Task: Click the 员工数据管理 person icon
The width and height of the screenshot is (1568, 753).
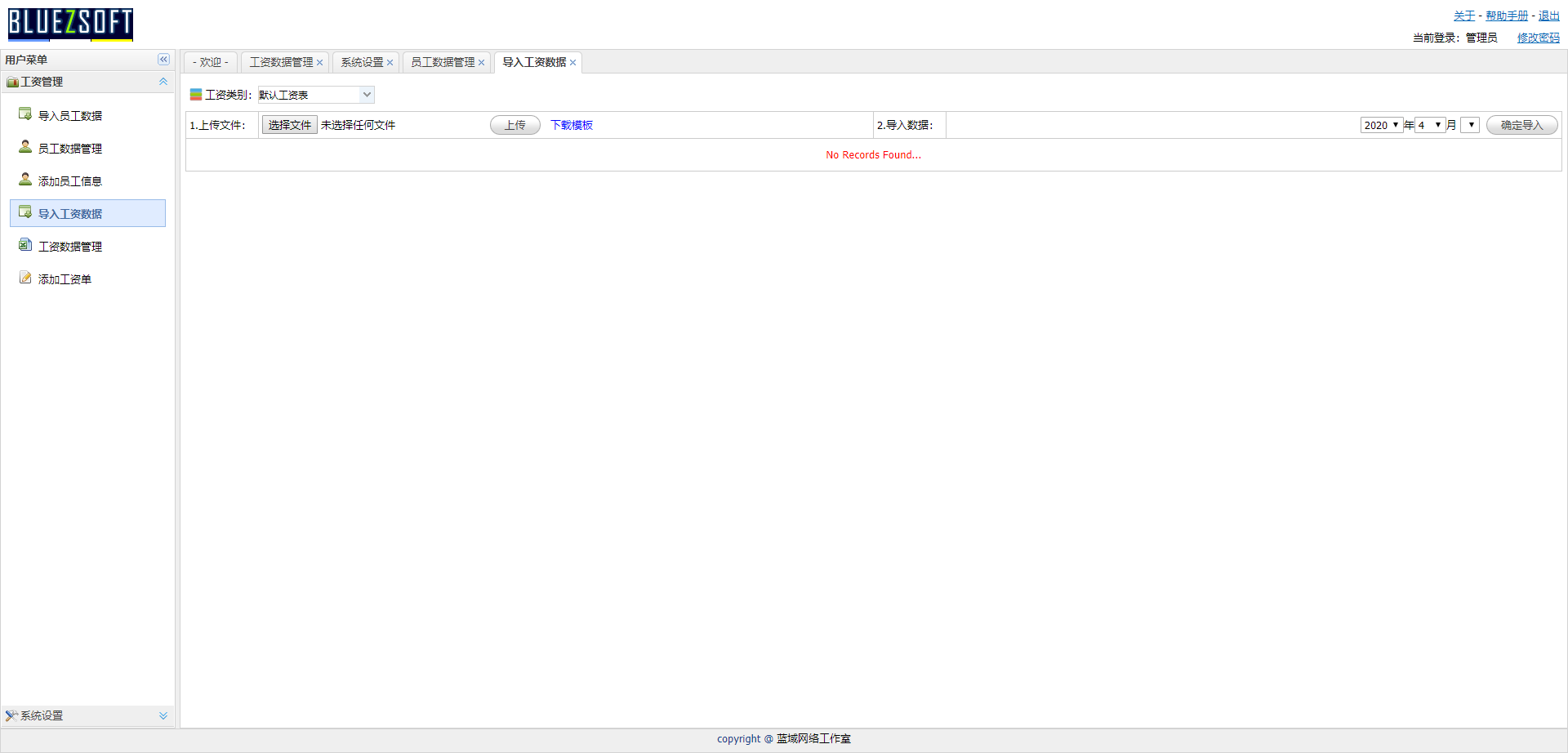Action: click(x=25, y=147)
